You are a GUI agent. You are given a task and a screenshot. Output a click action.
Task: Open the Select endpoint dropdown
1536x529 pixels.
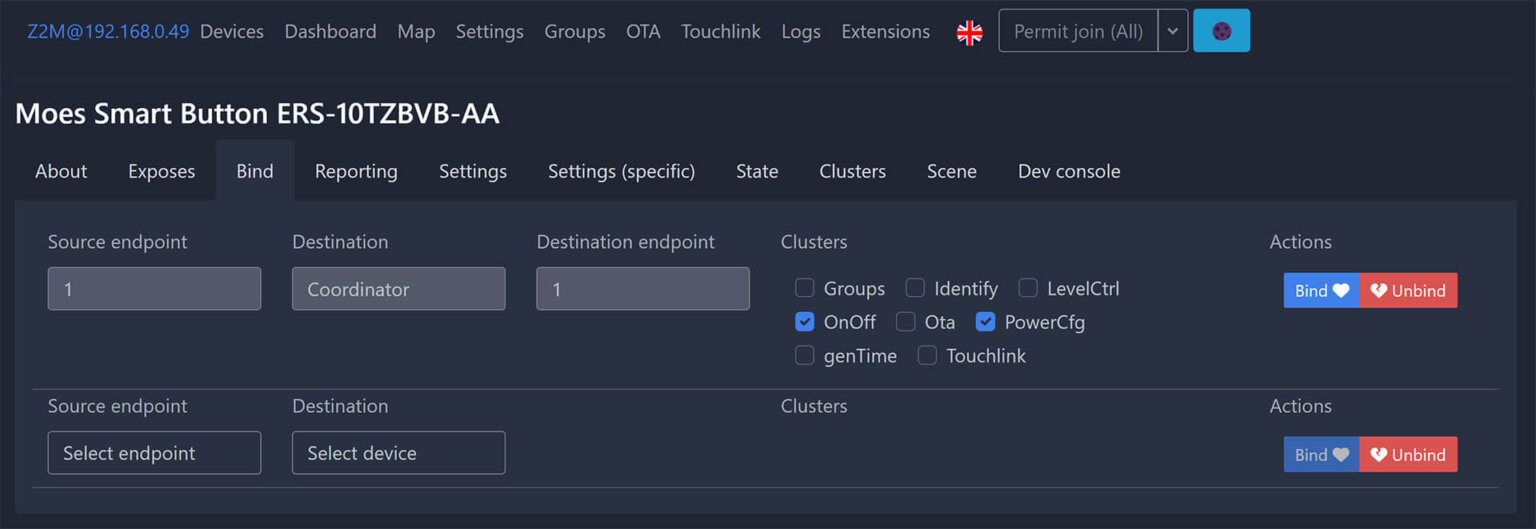coord(154,453)
